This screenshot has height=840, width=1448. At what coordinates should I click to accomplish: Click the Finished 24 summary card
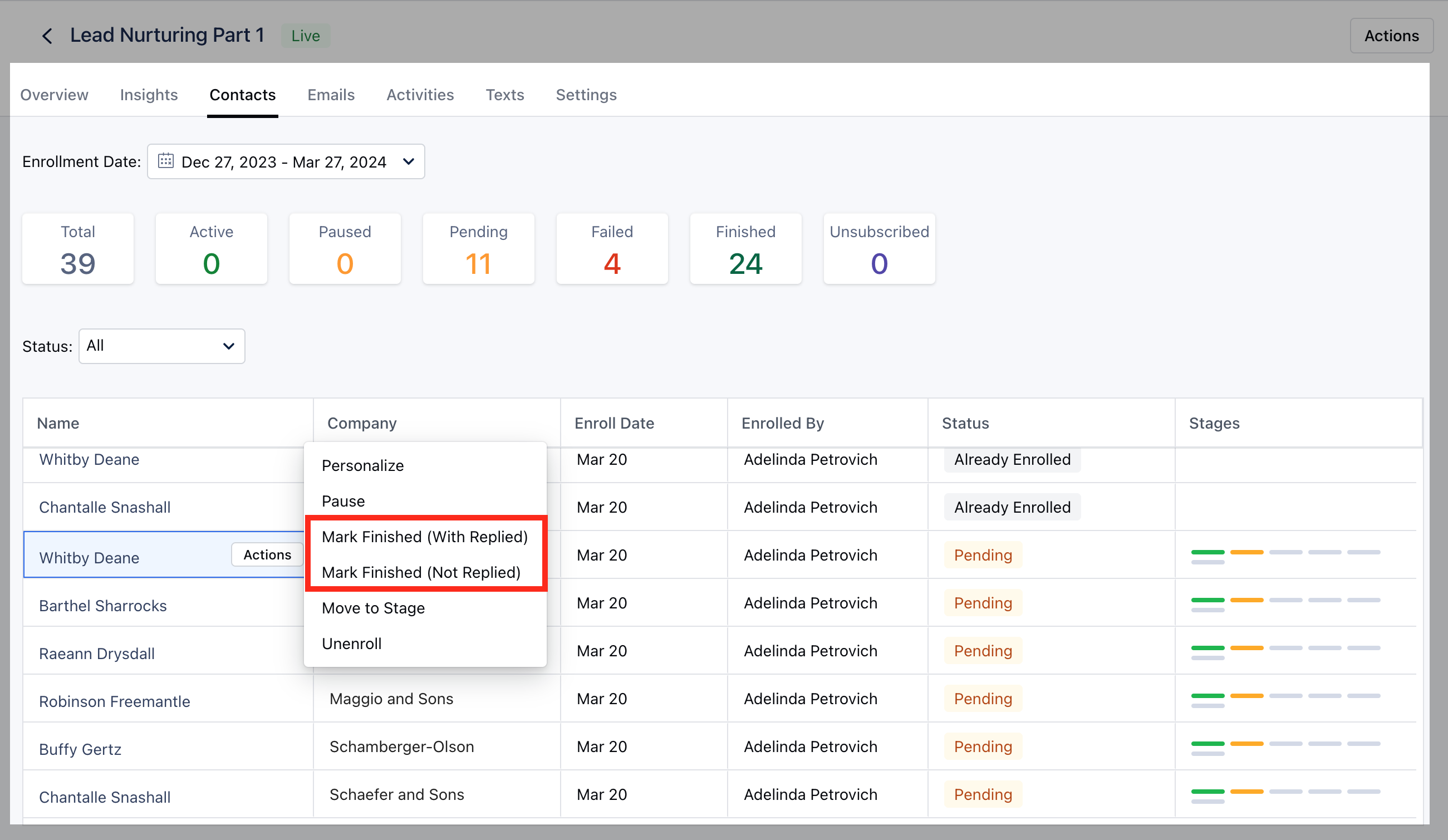[746, 249]
